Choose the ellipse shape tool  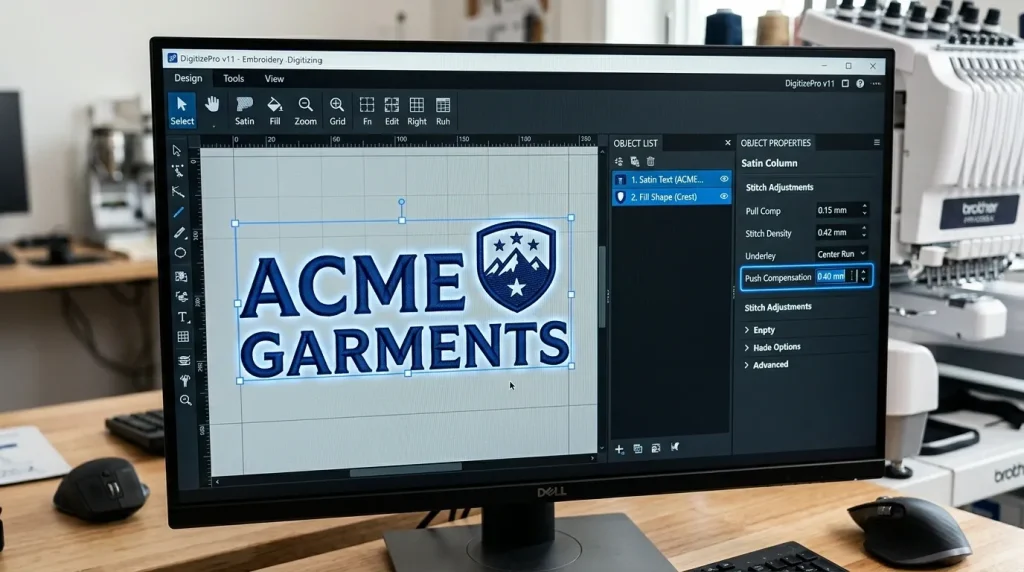[x=180, y=253]
